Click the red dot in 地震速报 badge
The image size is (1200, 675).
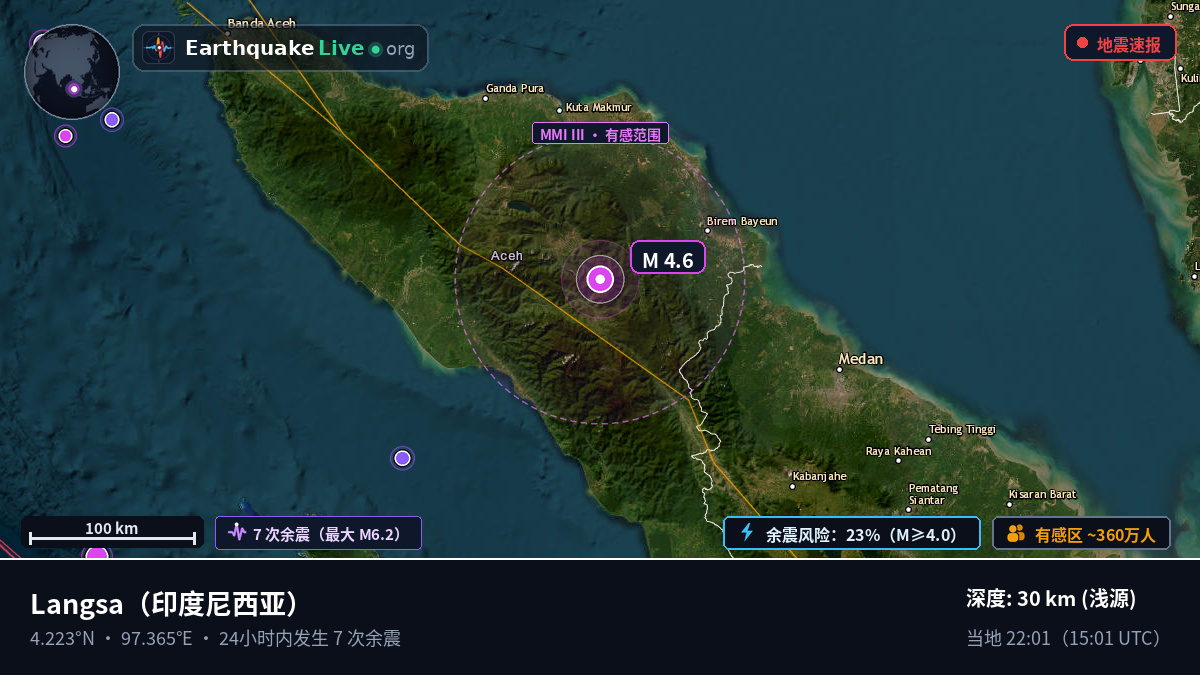1082,43
